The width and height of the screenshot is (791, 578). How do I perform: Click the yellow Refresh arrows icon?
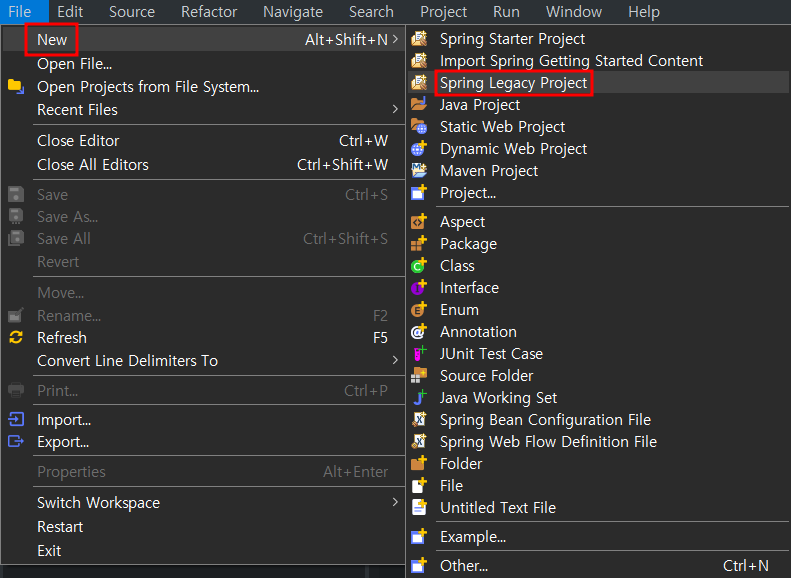tap(16, 337)
